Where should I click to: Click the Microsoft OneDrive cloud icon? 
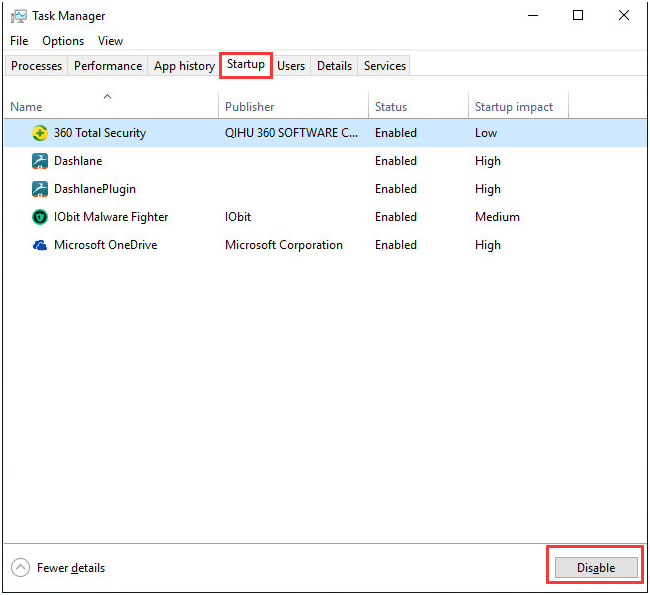pos(40,245)
